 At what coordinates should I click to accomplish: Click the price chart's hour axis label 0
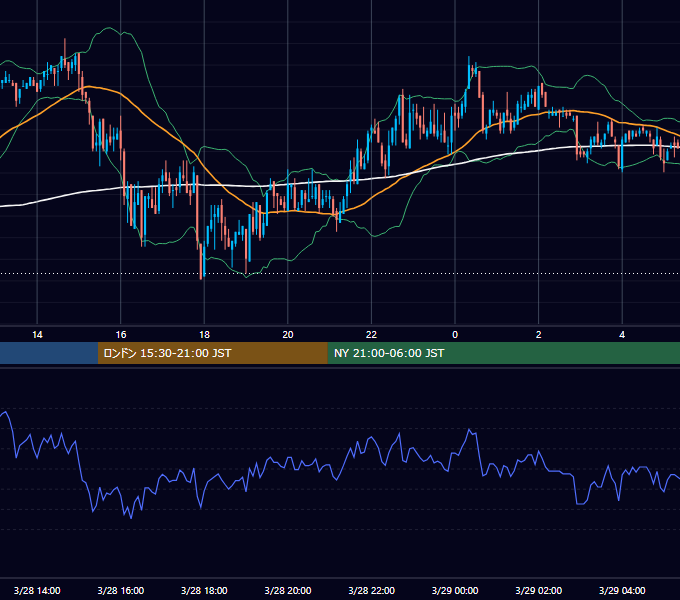click(455, 335)
